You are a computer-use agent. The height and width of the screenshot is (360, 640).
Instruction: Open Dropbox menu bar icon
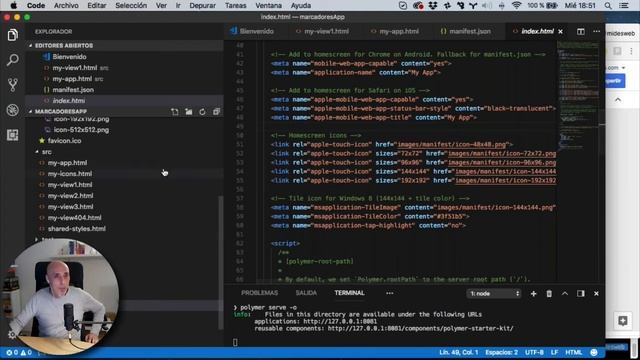click(x=433, y=6)
